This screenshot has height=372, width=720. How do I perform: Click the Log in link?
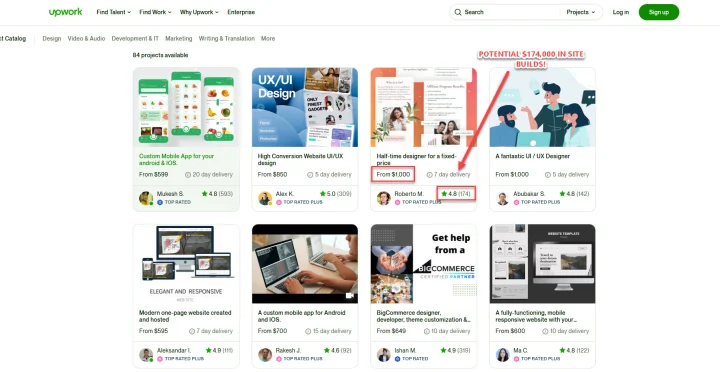pos(621,12)
